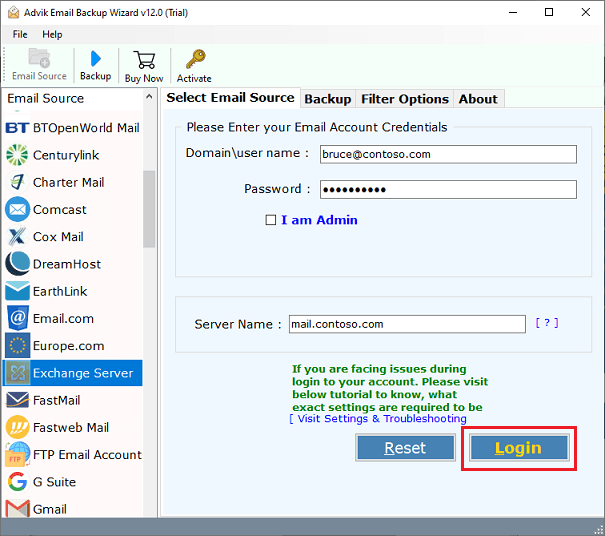Choose G Suite text in source list
Screen dimensions: 605x536
(54, 482)
